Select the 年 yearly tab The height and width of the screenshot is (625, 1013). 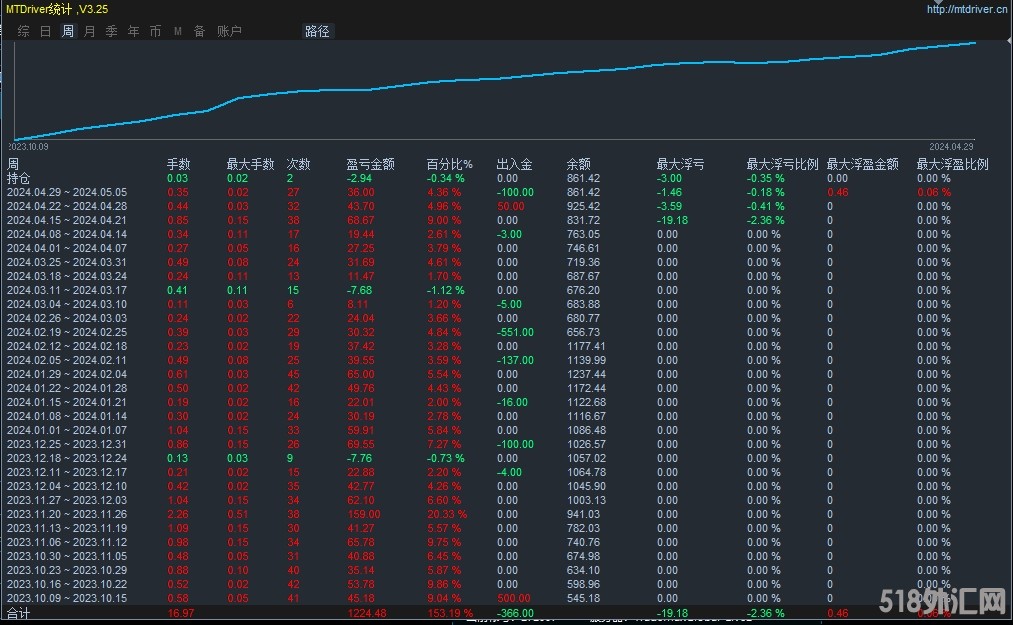click(133, 31)
